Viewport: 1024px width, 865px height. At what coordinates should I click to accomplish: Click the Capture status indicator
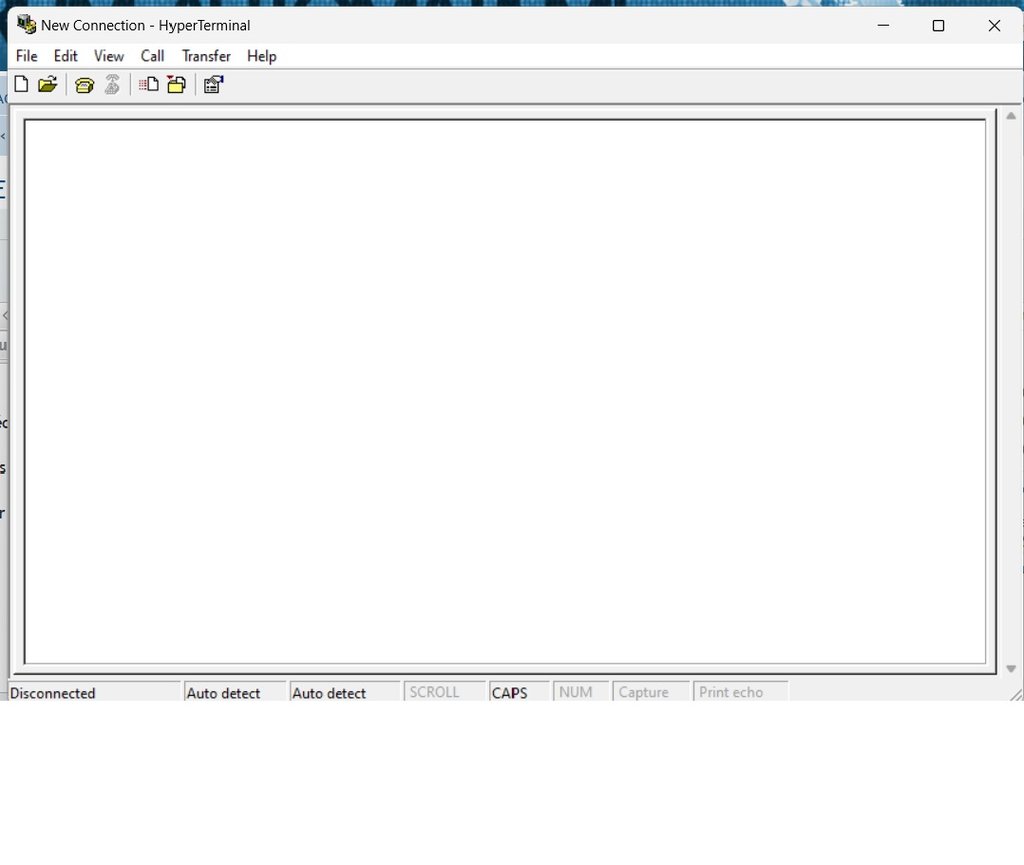[650, 692]
